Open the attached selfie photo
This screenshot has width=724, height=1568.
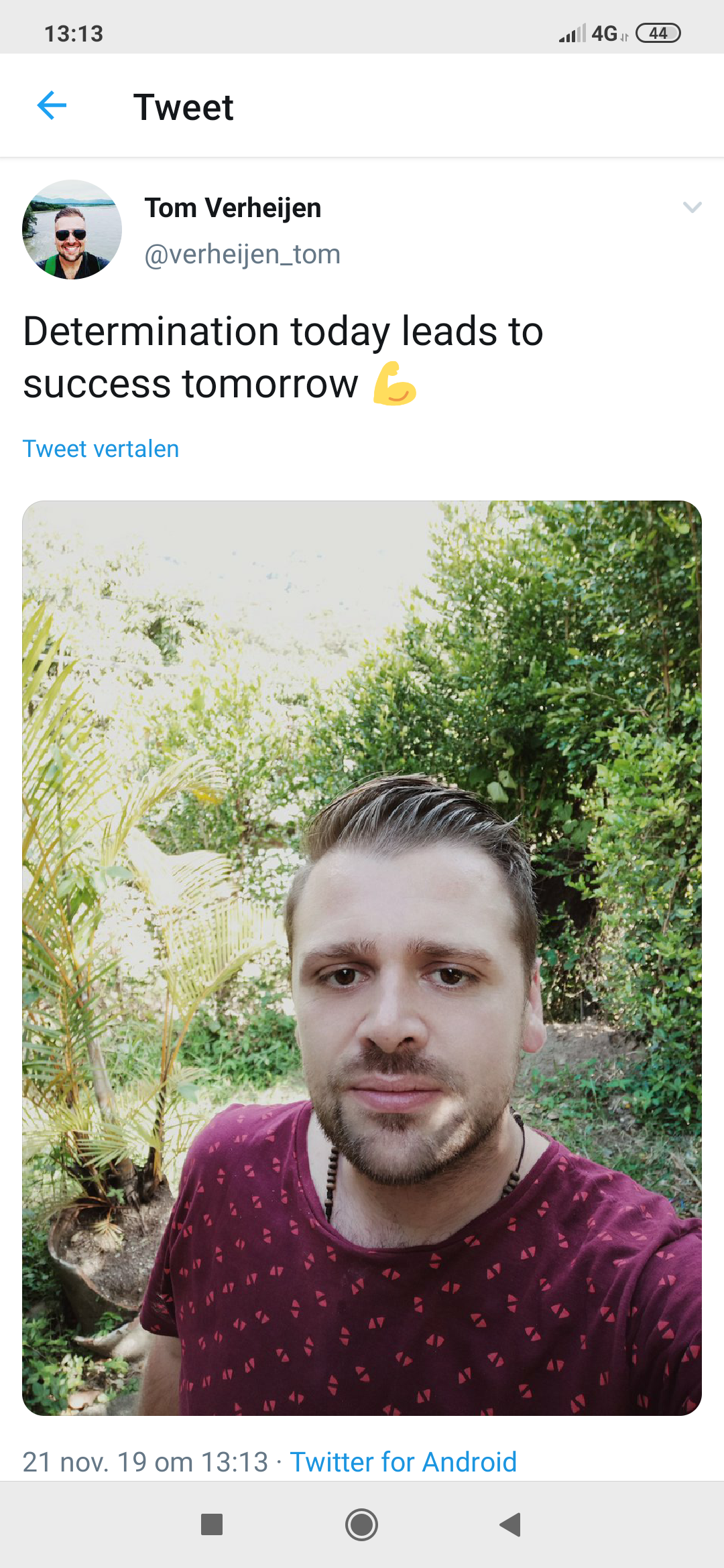click(x=362, y=958)
